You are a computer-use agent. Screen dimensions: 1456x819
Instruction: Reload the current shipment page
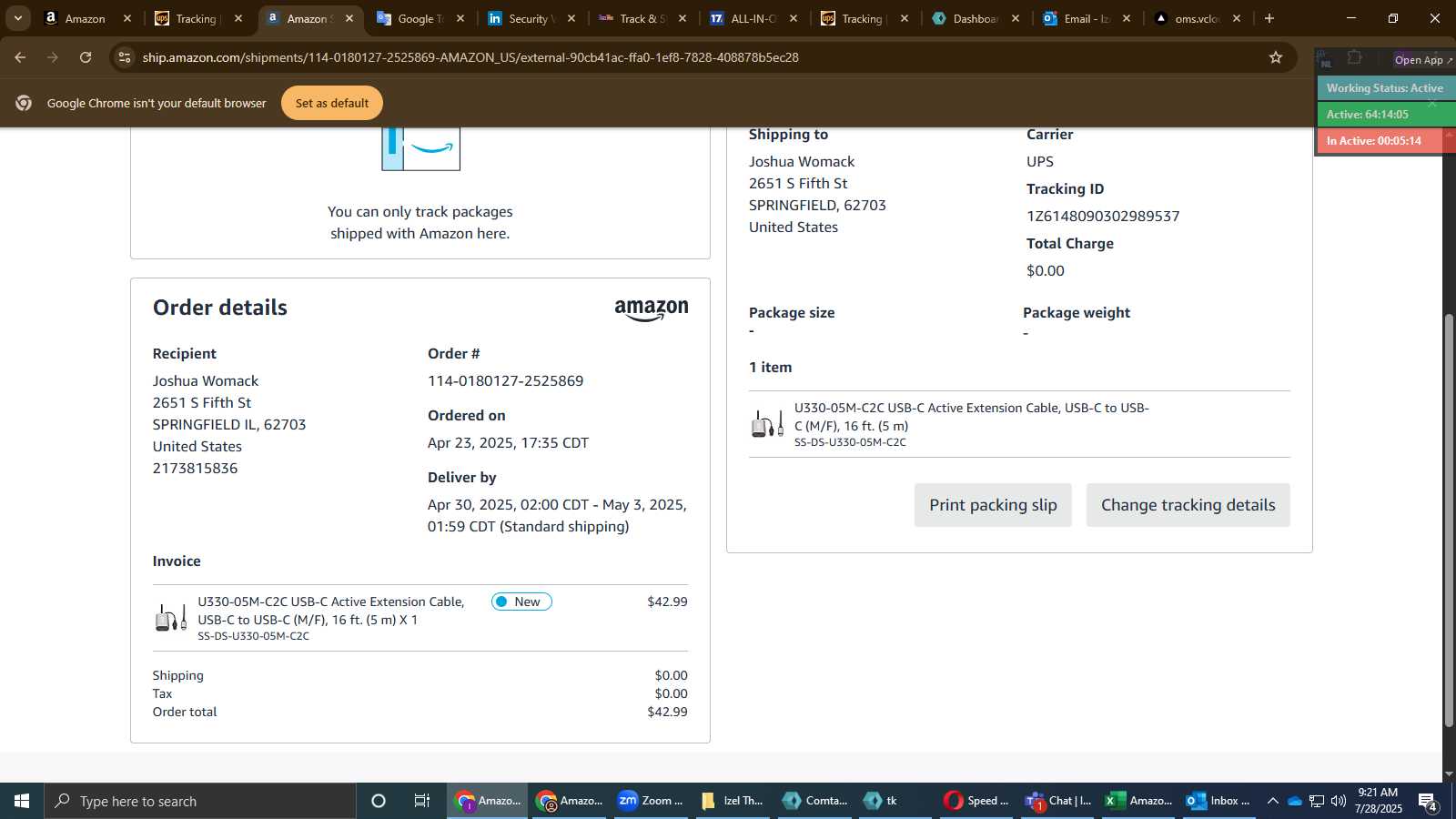(86, 57)
